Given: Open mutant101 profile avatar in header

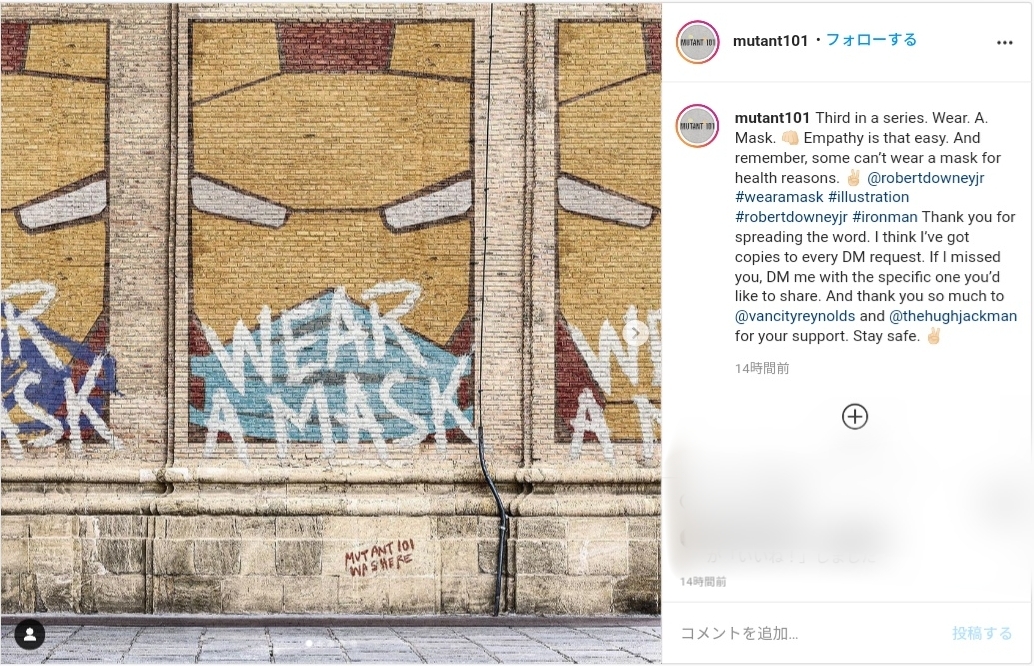Looking at the screenshot, I should [698, 42].
